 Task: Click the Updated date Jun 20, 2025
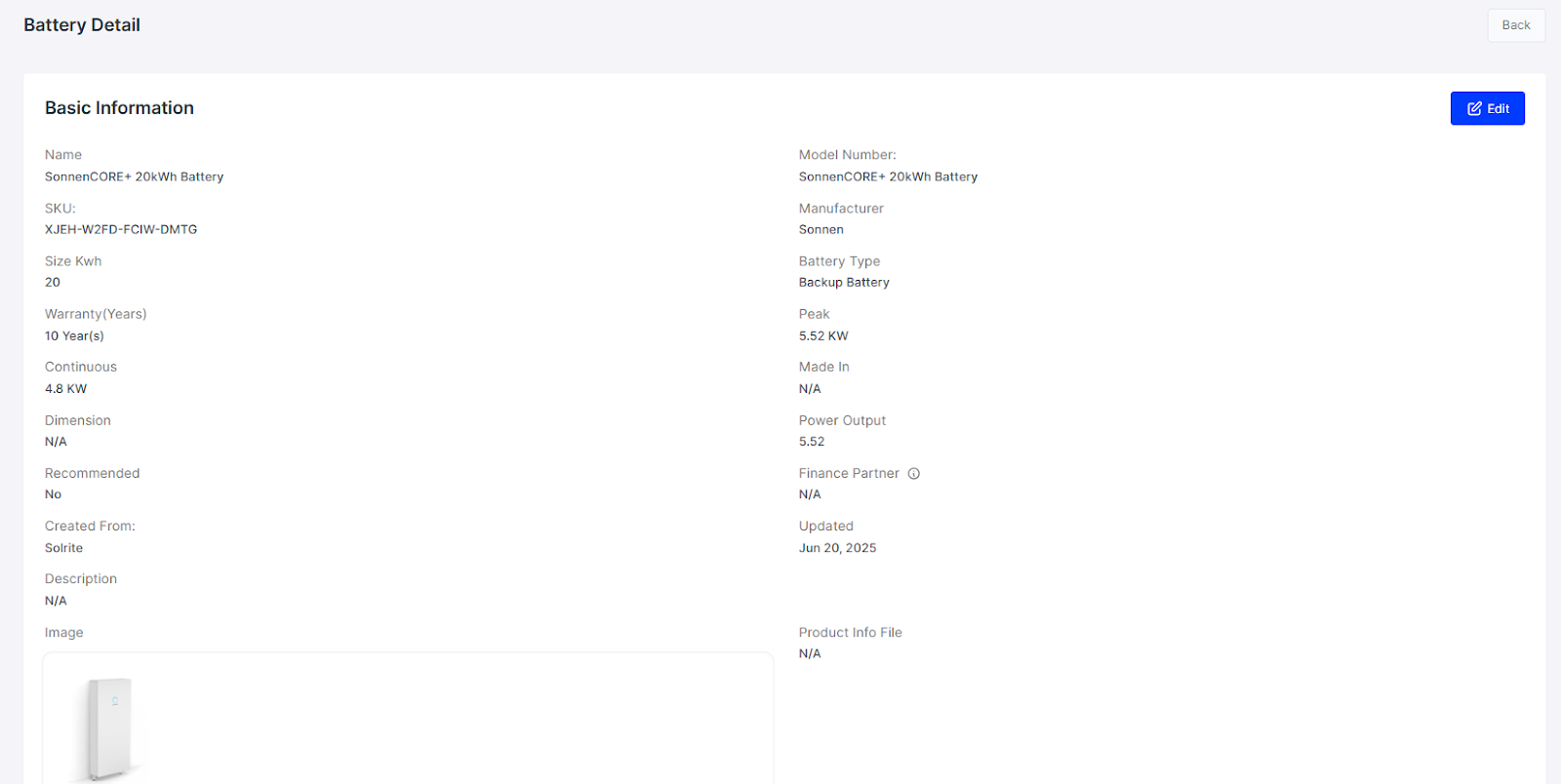(837, 548)
